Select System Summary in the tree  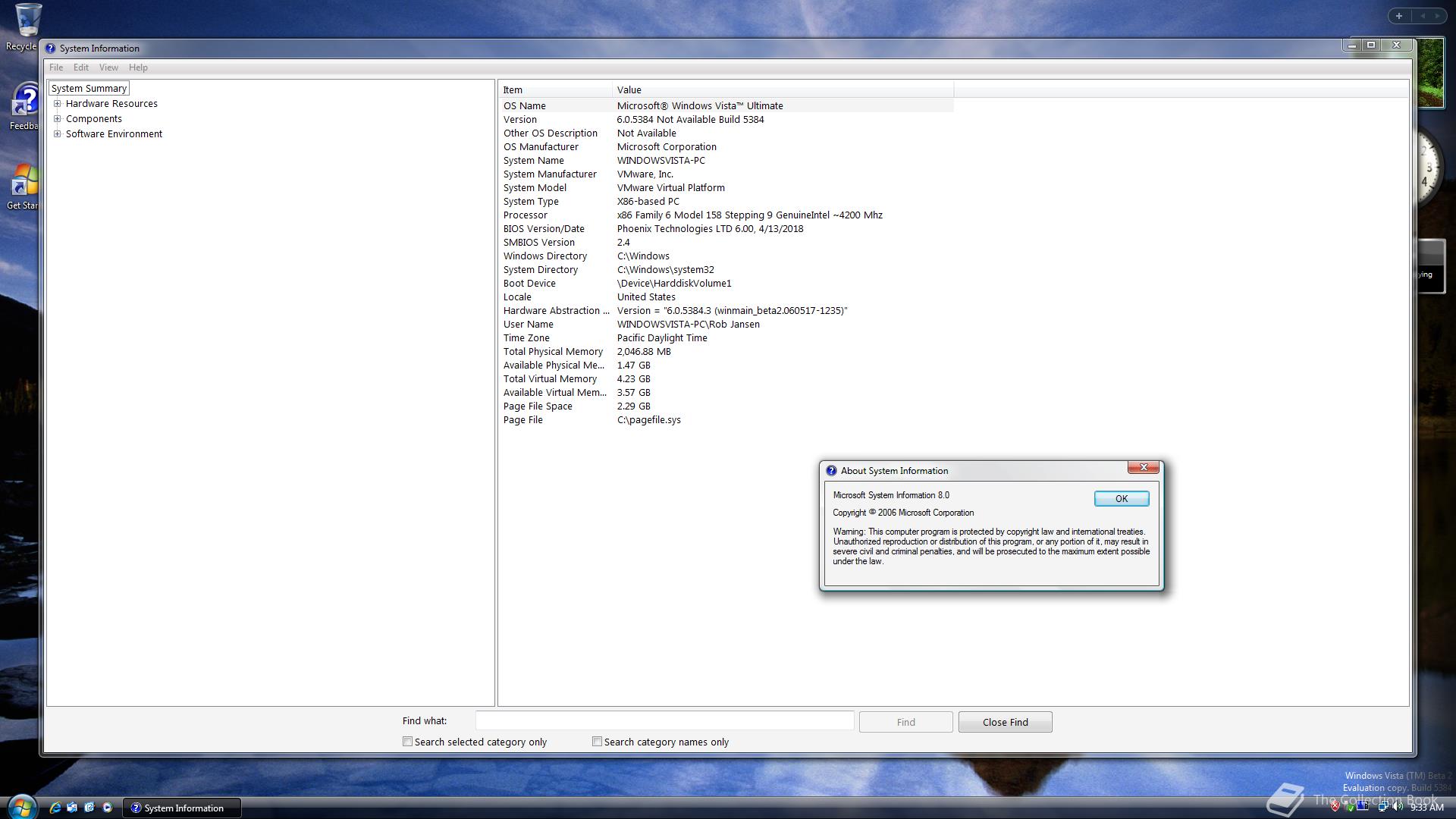(89, 88)
